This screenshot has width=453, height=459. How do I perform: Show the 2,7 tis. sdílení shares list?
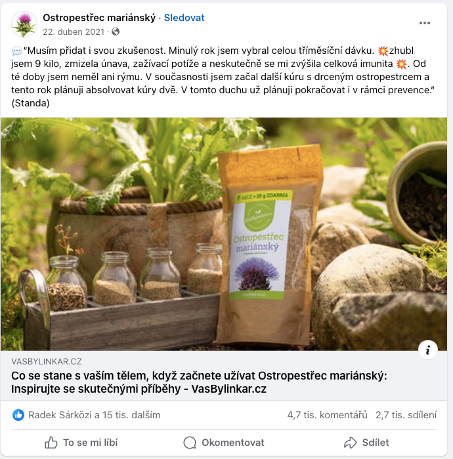coord(406,415)
